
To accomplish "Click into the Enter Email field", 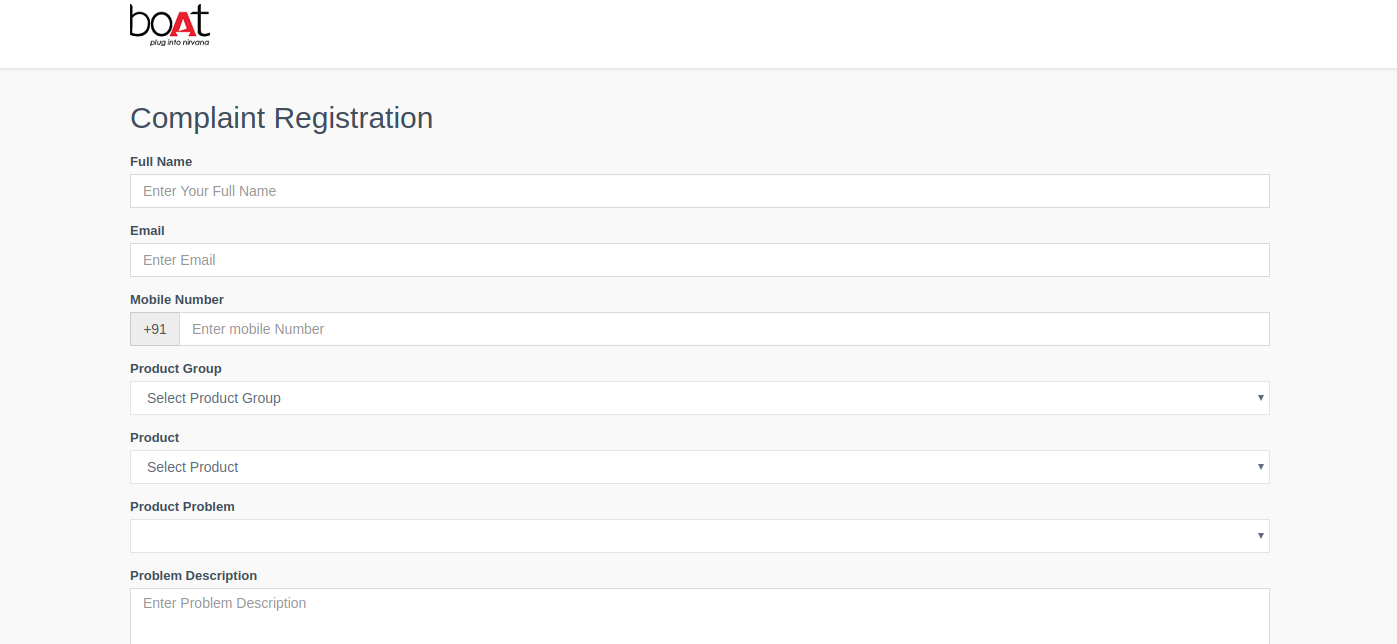I will 699,260.
